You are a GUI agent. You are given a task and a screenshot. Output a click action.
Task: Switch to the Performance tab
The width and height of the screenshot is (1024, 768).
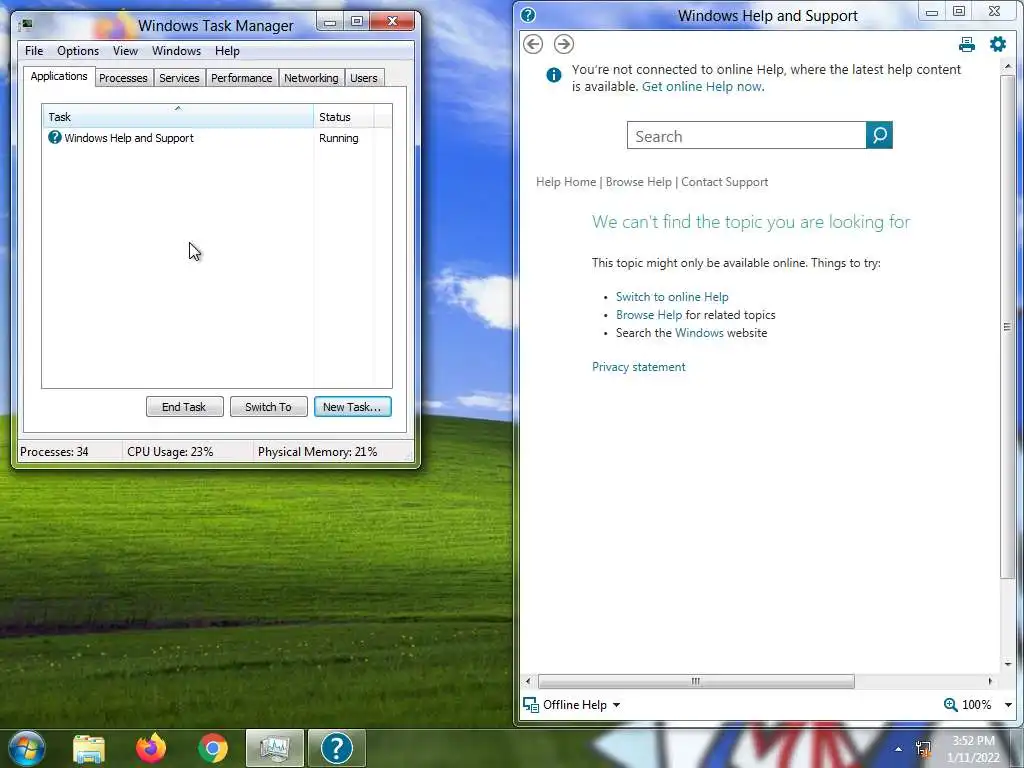(x=241, y=78)
